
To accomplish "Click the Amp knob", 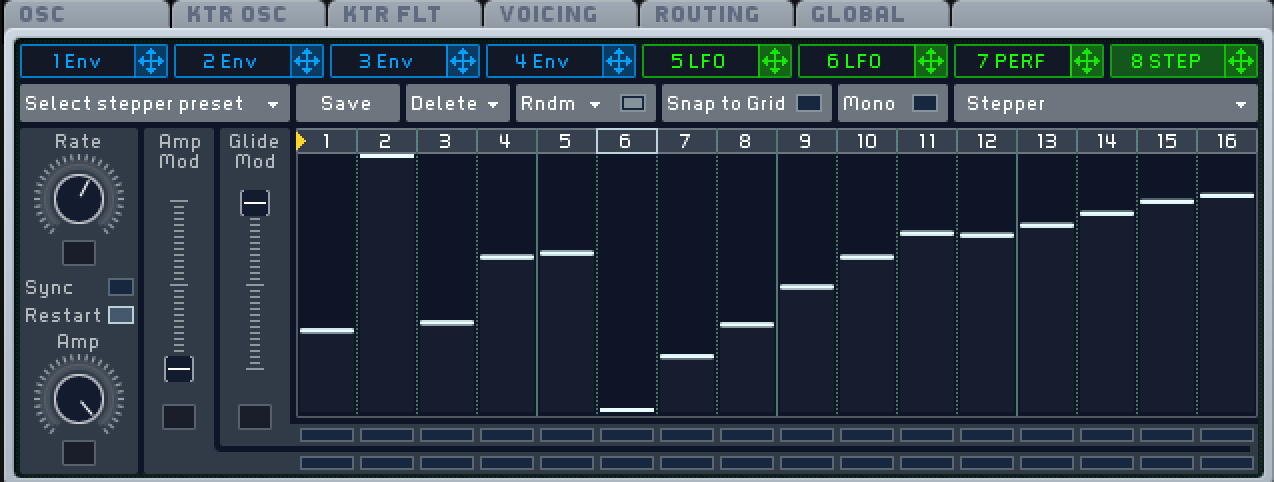I will 79,399.
